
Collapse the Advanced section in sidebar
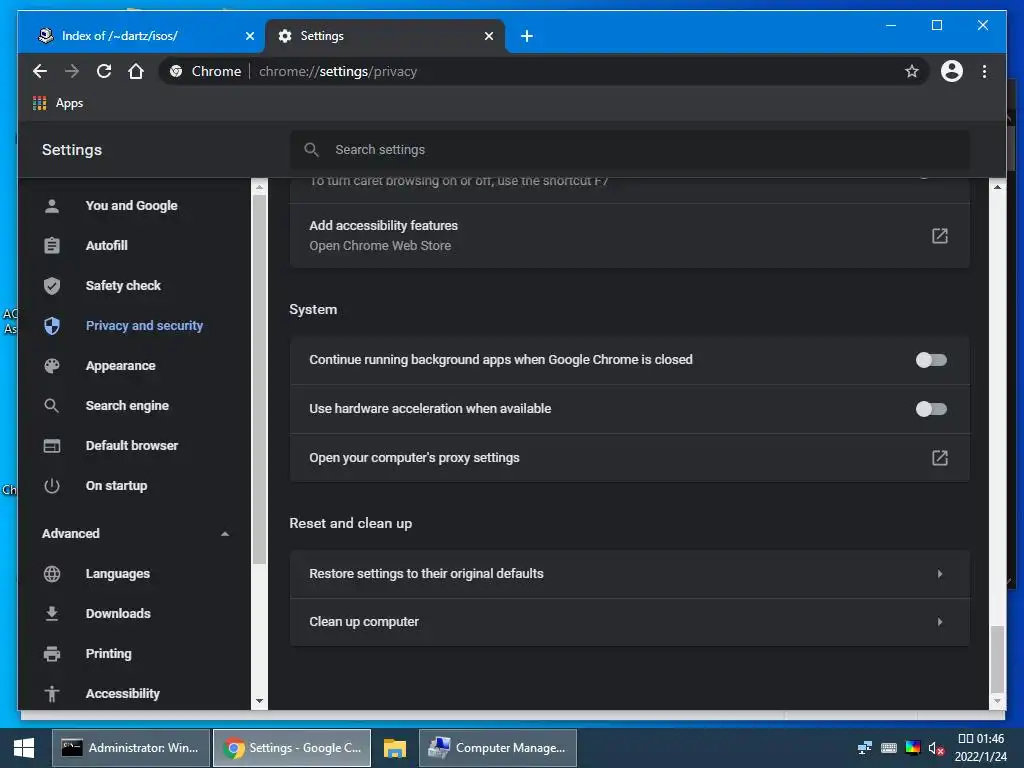[x=225, y=534]
